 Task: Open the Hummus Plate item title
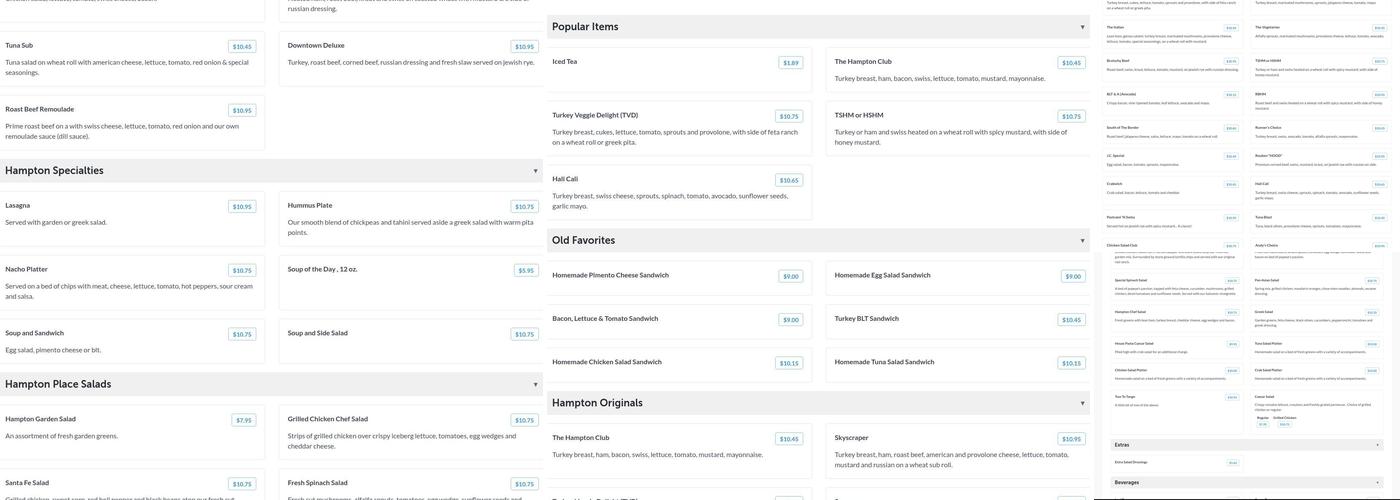tap(310, 206)
